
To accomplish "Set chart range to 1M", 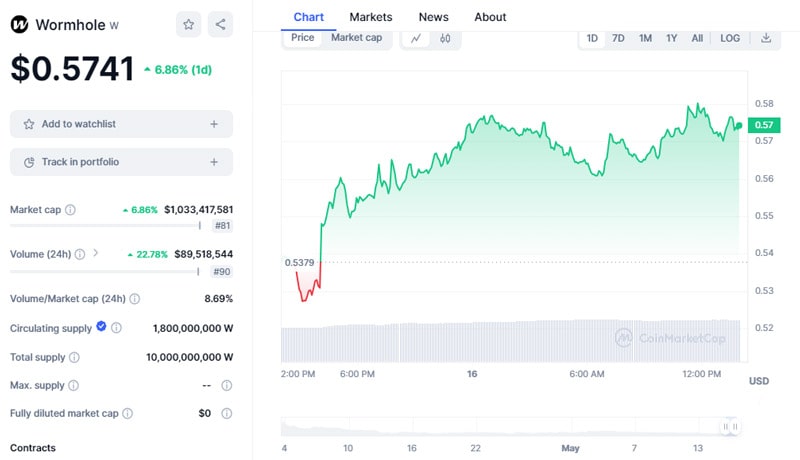I will pyautogui.click(x=645, y=38).
